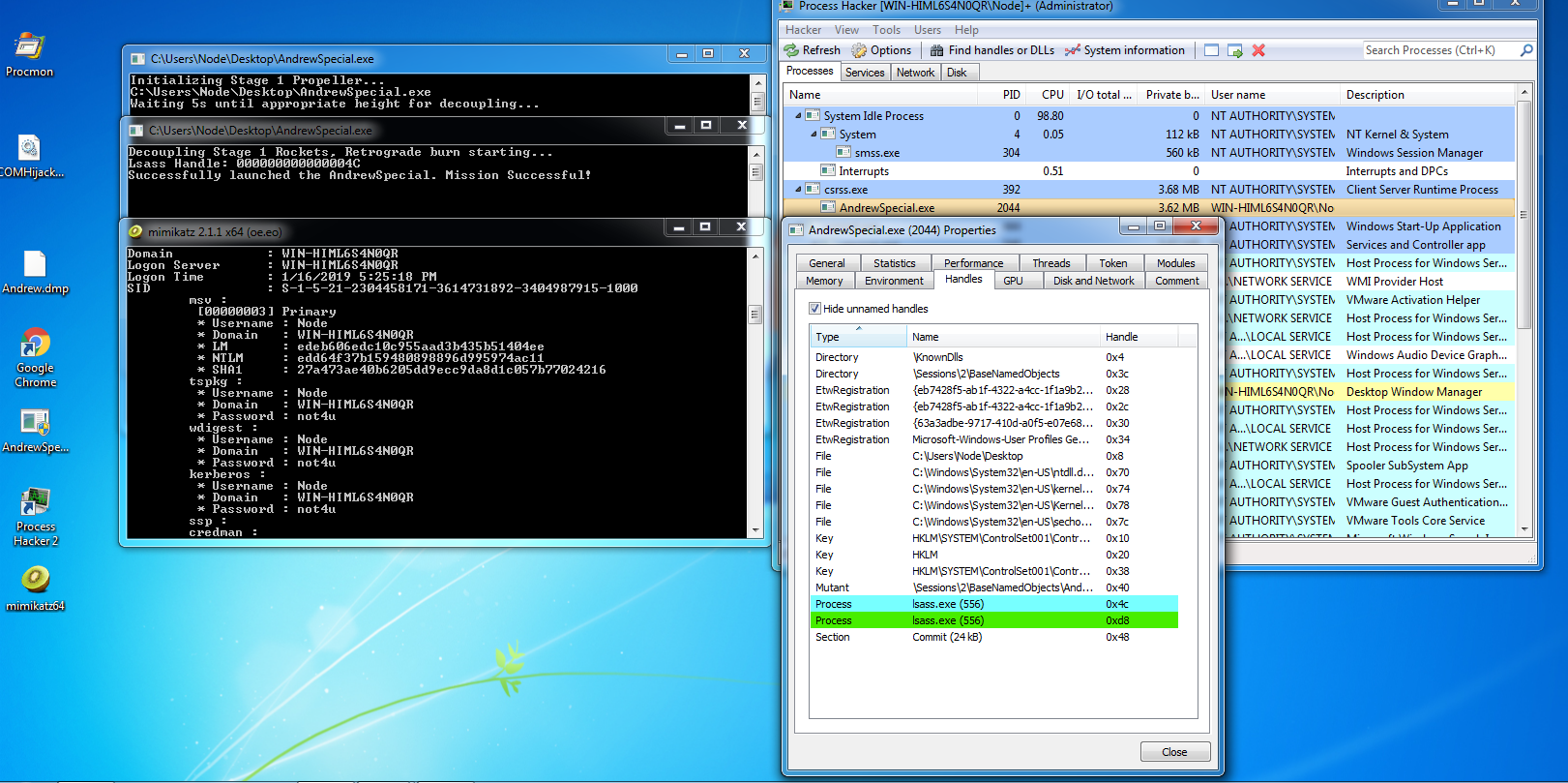Image resolution: width=1568 pixels, height=783 pixels.
Task: Open the Procmon desktop icon
Action: (29, 54)
